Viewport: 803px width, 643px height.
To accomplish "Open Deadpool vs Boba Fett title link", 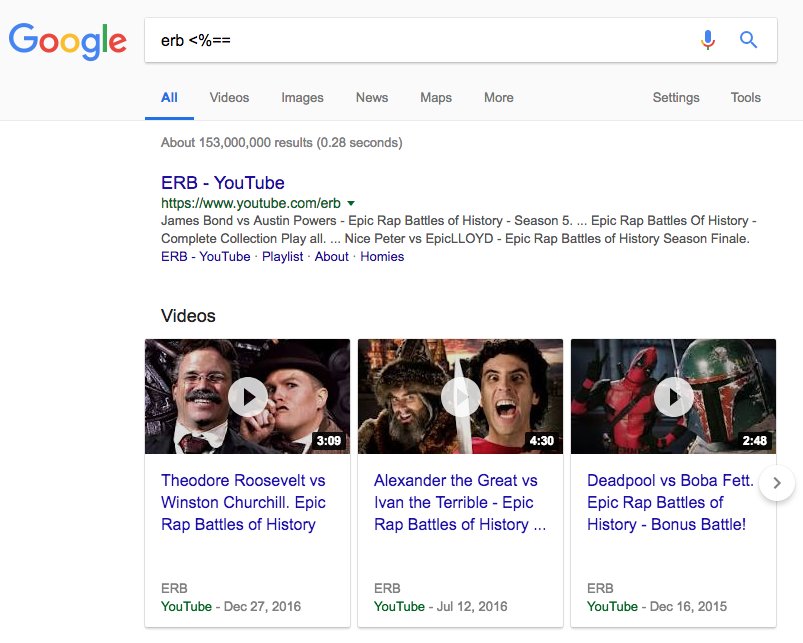I will coord(670,502).
